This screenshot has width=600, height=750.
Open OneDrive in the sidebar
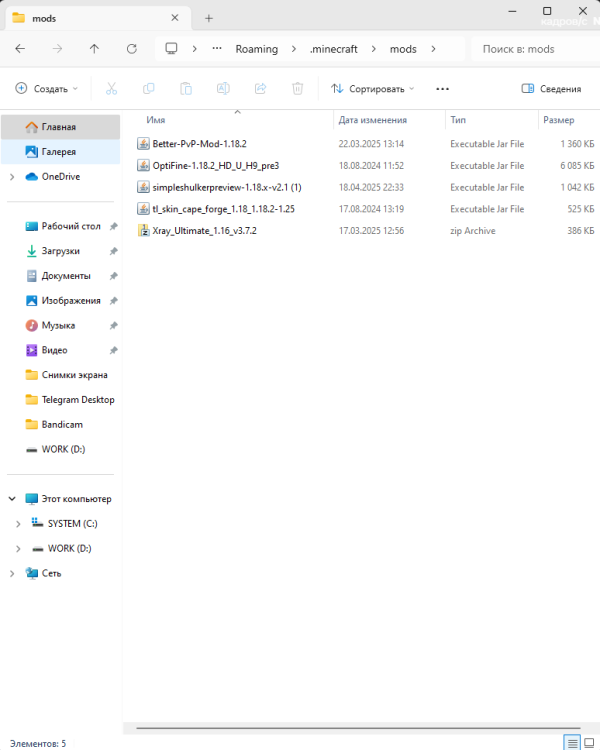[60, 176]
